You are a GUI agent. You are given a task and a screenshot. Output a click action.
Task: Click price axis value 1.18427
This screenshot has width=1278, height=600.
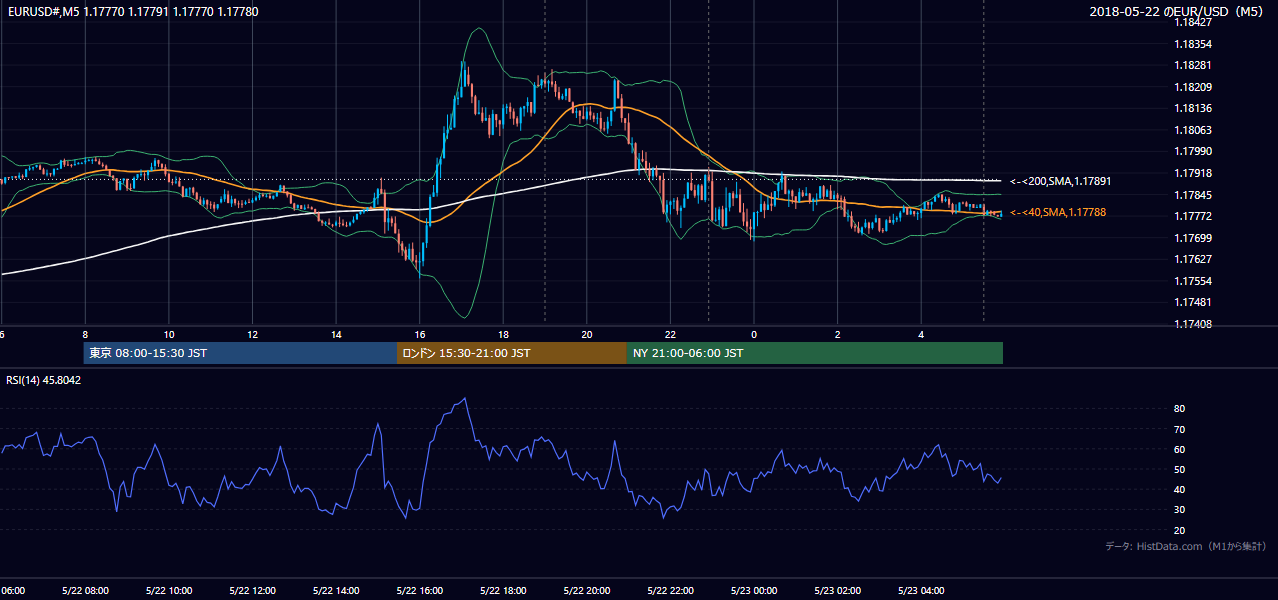(x=1193, y=22)
